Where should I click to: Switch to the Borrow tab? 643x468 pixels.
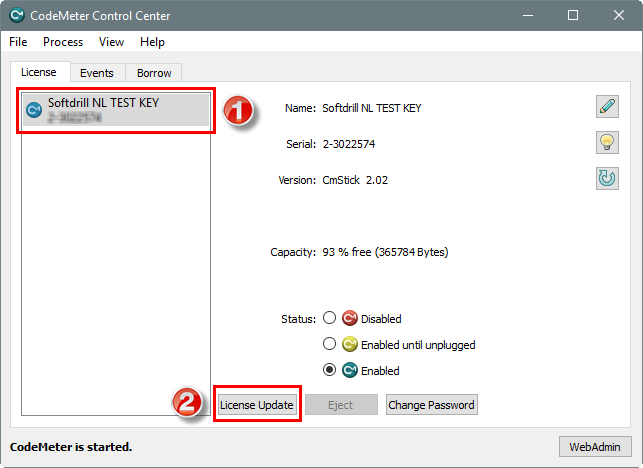pos(154,73)
